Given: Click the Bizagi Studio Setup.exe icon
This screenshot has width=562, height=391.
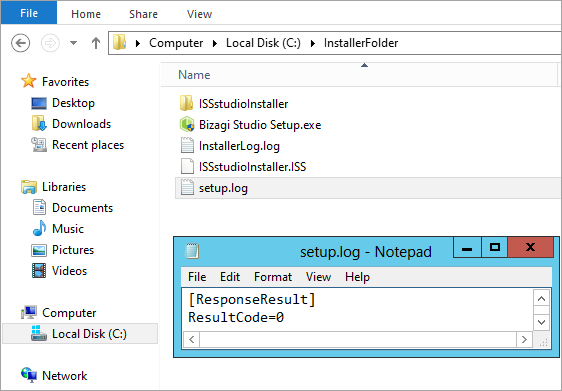Looking at the screenshot, I should click(x=187, y=124).
